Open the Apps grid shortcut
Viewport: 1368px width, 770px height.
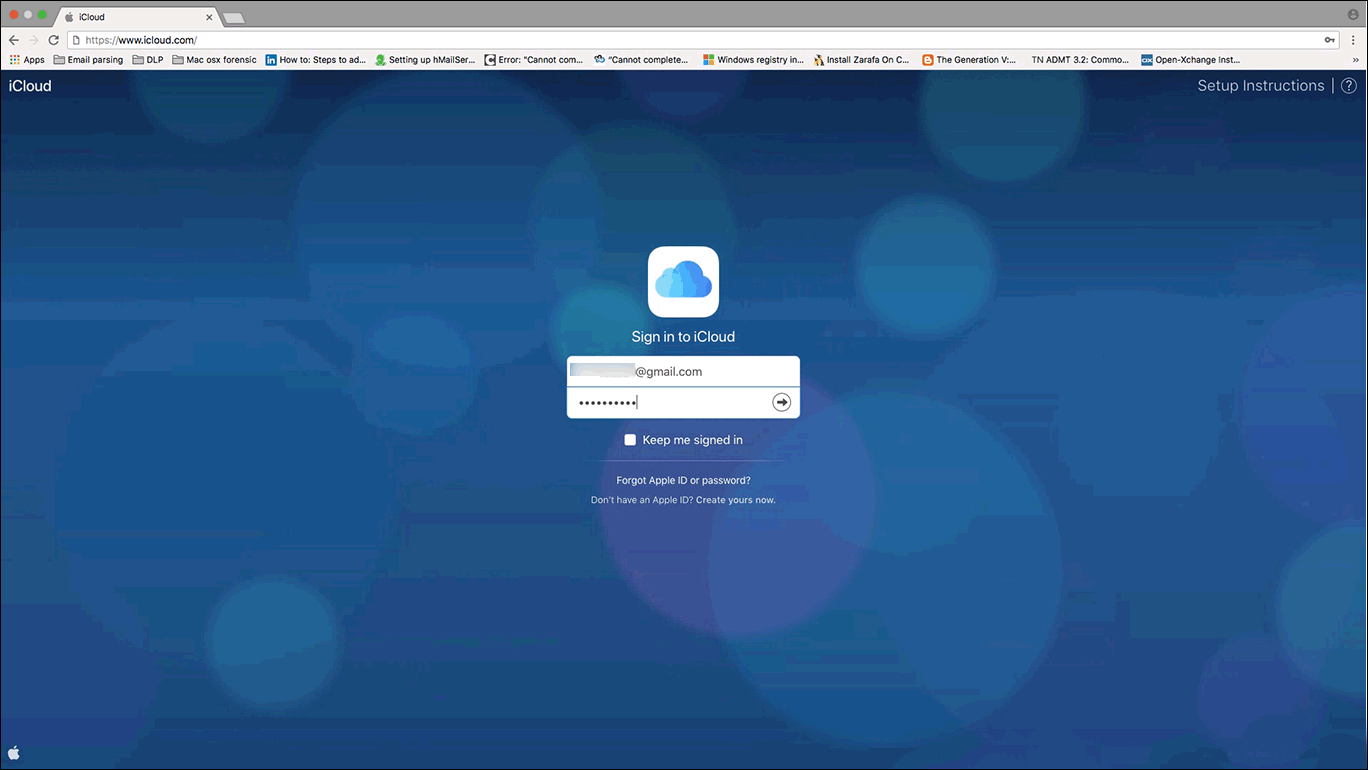point(27,60)
